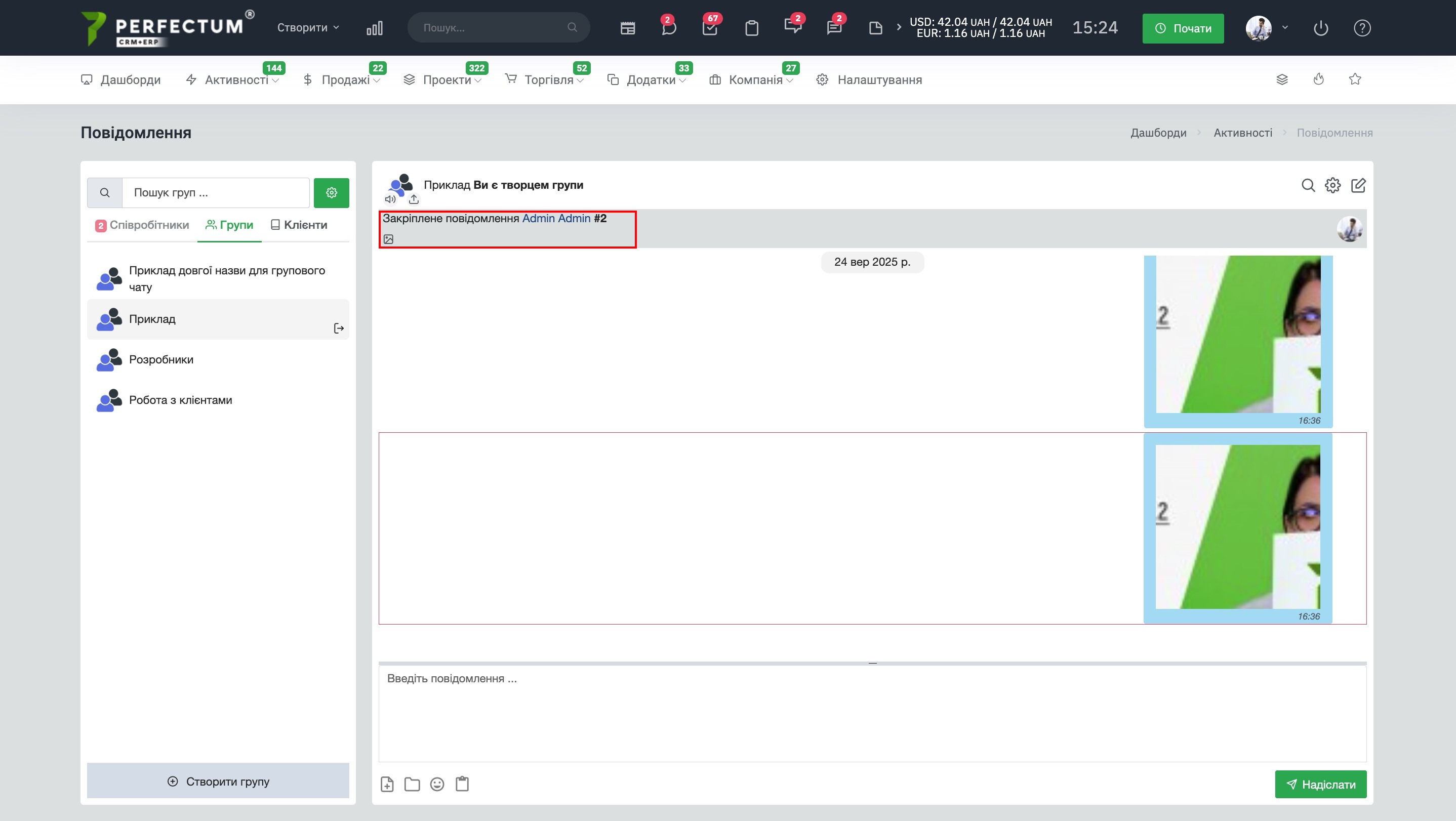Screen dimensions: 1456x821
Task: Click the Введіть повідомлення text area
Action: coord(872,712)
